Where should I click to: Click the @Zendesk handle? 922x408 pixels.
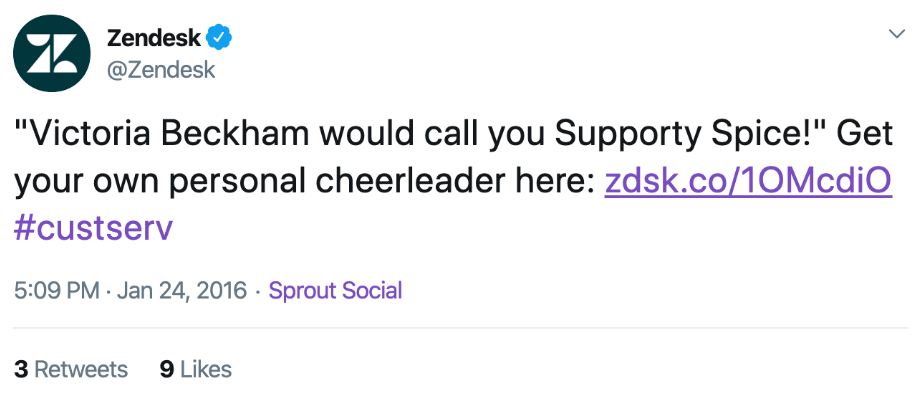pos(160,70)
